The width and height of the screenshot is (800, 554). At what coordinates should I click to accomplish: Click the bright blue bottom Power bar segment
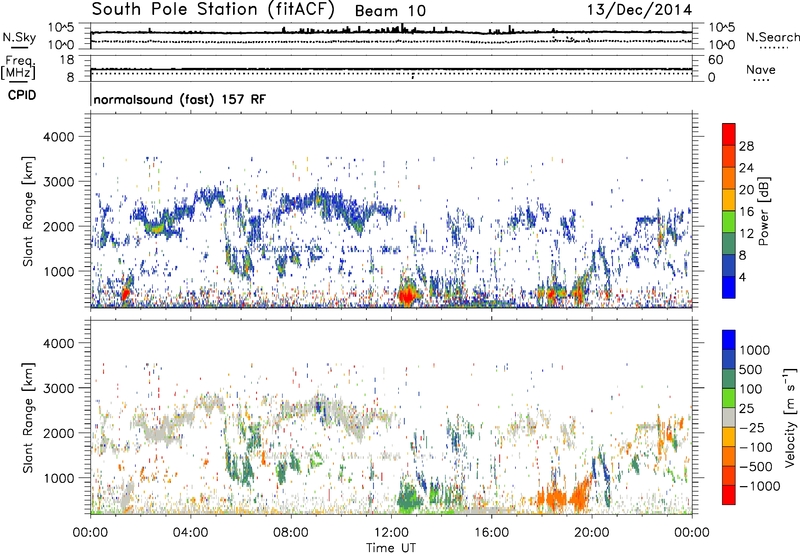[729, 287]
